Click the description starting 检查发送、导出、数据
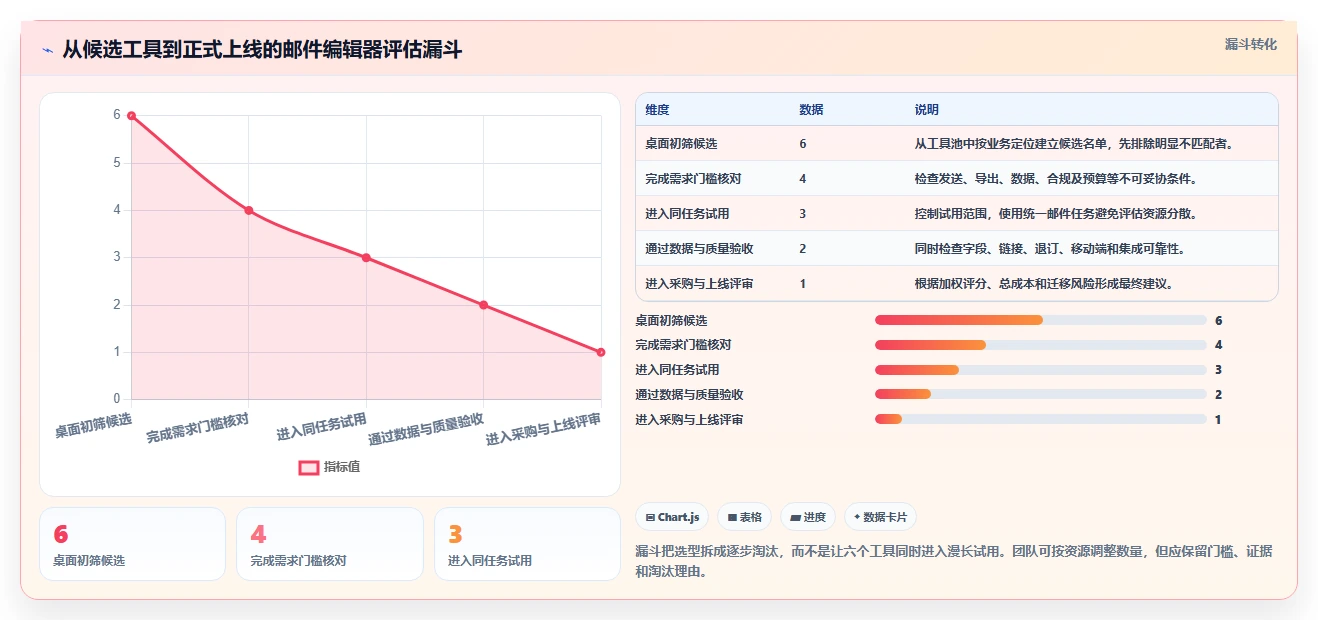The width and height of the screenshot is (1318, 620). [x=1056, y=179]
